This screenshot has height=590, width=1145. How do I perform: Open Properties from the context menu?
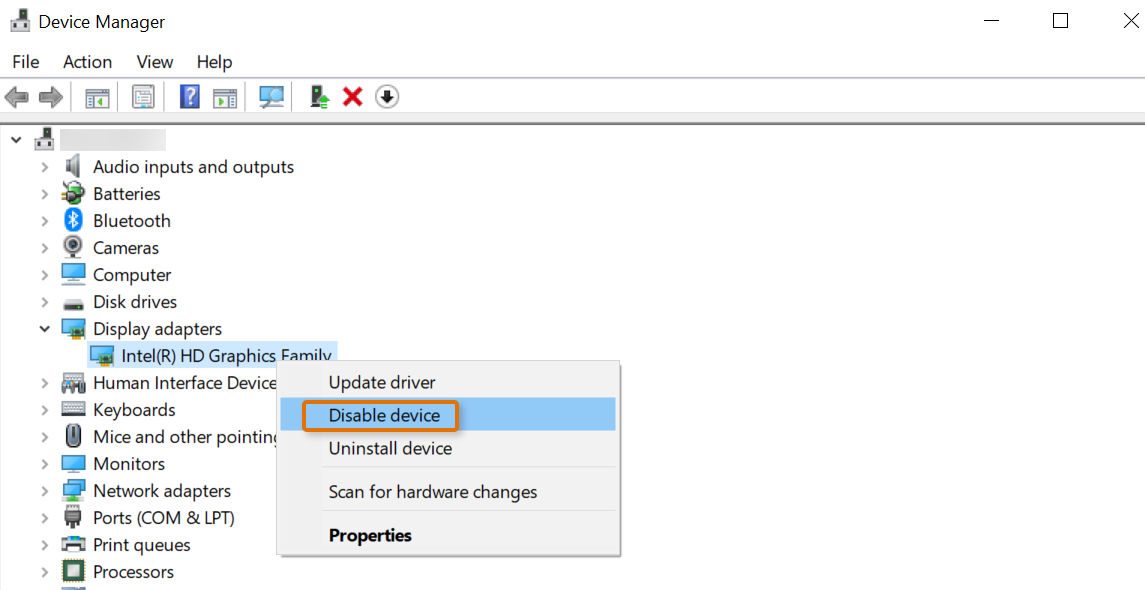(370, 535)
